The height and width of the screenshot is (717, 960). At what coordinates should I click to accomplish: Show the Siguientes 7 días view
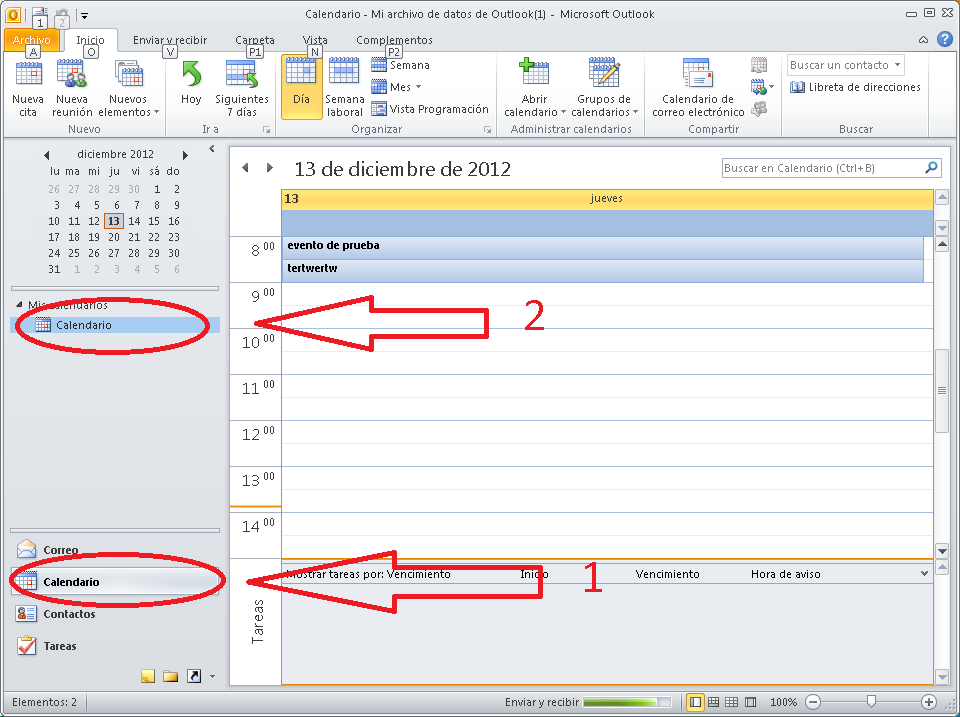click(x=241, y=88)
